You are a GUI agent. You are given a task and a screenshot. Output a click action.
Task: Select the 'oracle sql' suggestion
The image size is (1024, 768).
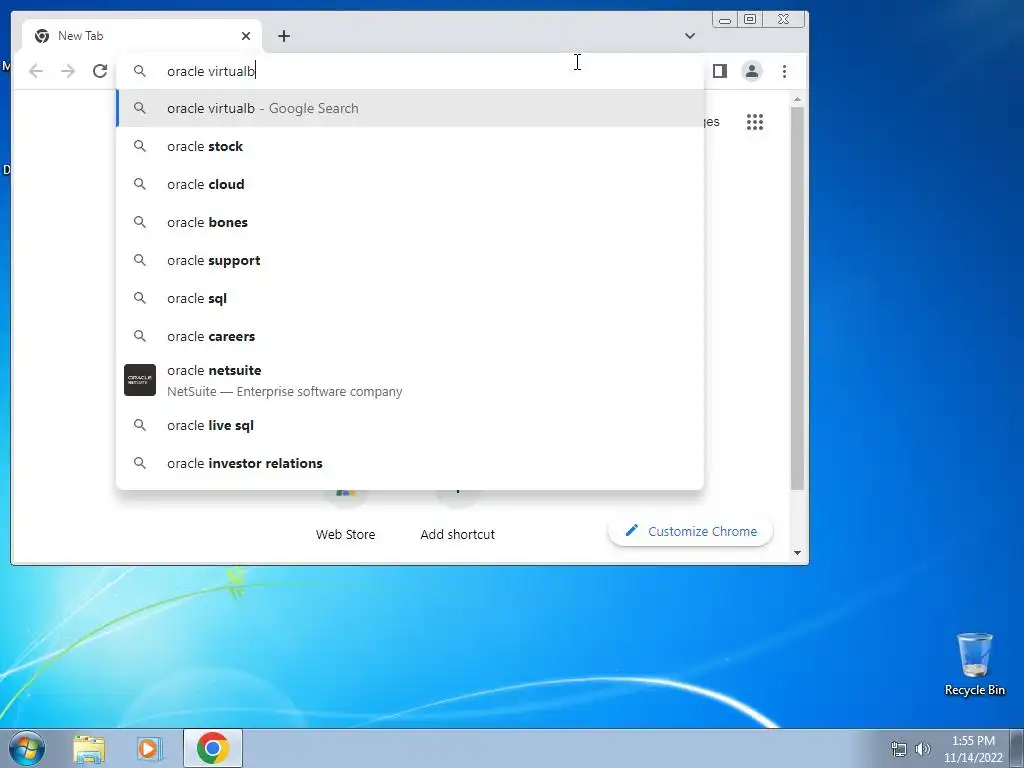point(410,298)
